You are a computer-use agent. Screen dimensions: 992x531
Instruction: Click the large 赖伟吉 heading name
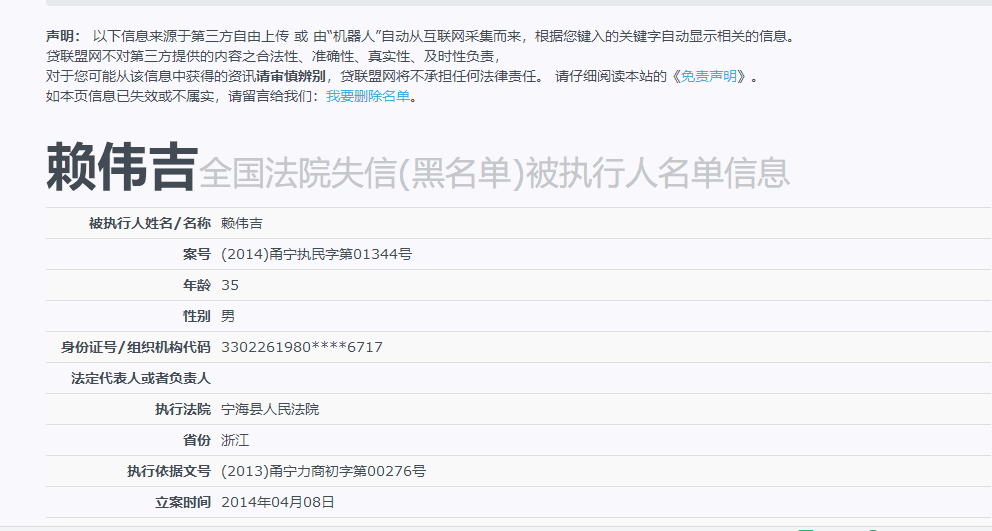point(119,168)
